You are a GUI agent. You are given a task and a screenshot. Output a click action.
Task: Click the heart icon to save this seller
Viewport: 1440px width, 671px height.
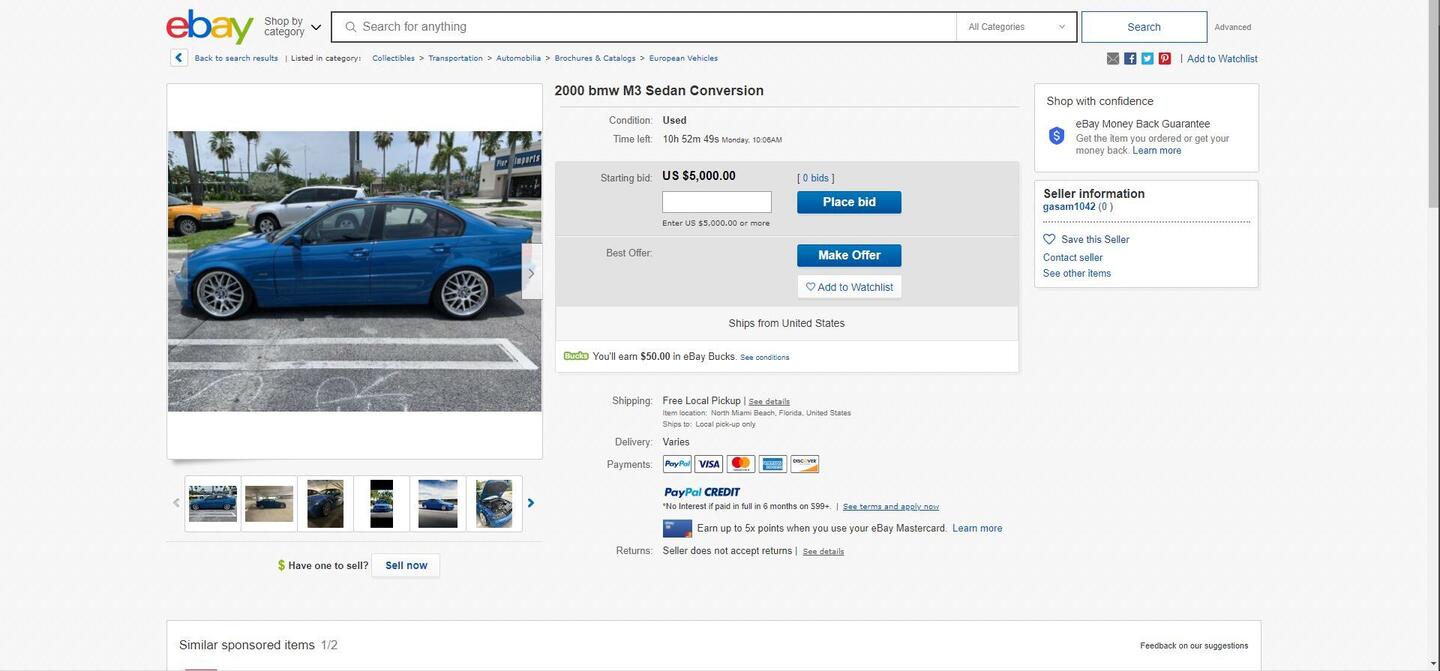coord(1049,240)
